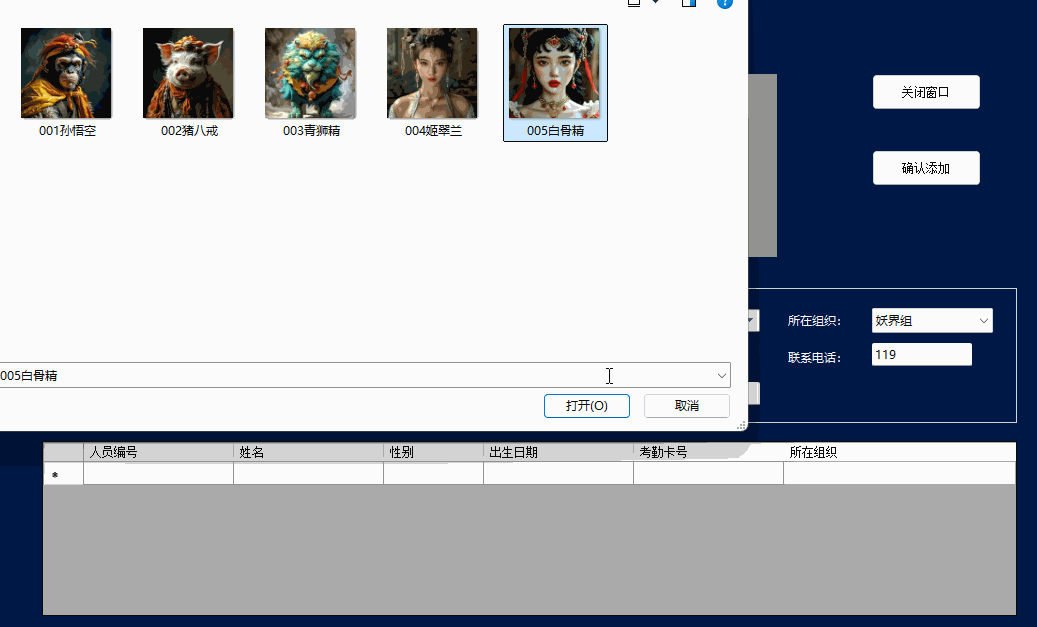Select the 002猪八戒 image thumbnail
1037x627 pixels.
click(188, 73)
